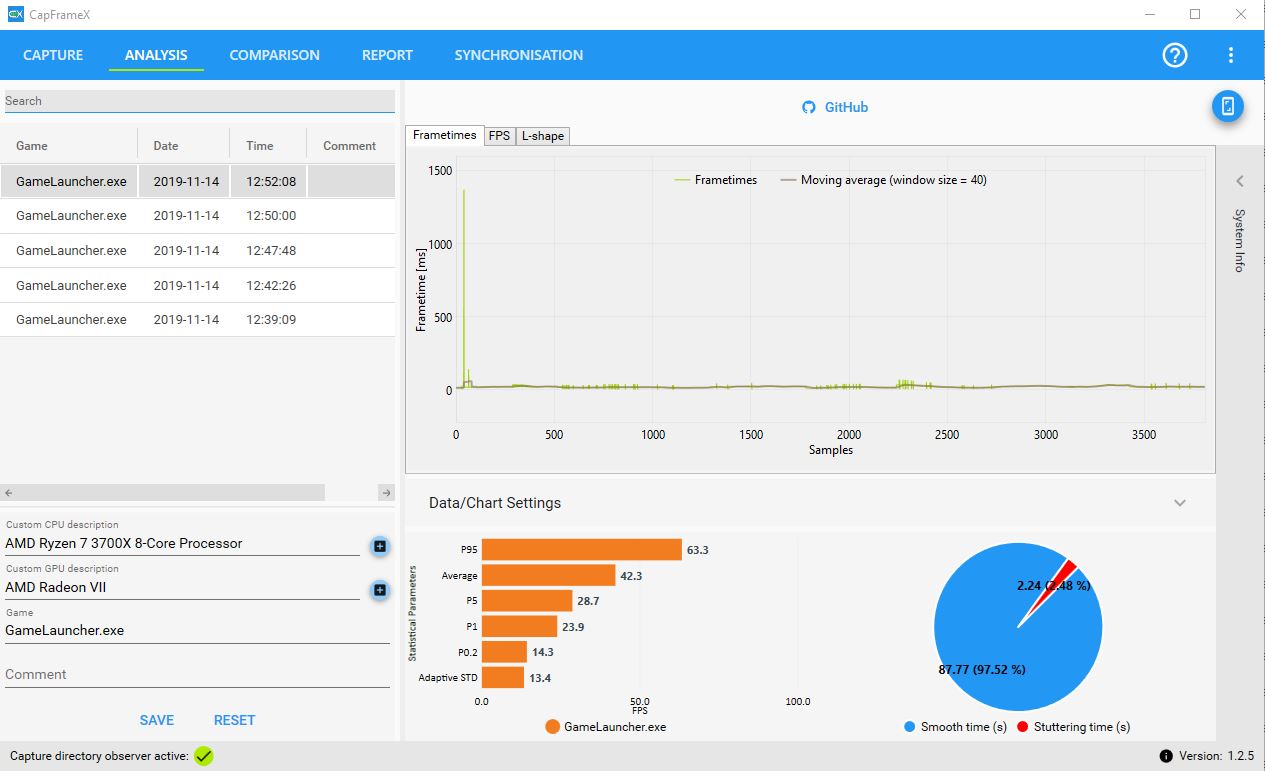Click the horizontal scrollbar left arrow
This screenshot has height=771, width=1265.
tap(7, 493)
